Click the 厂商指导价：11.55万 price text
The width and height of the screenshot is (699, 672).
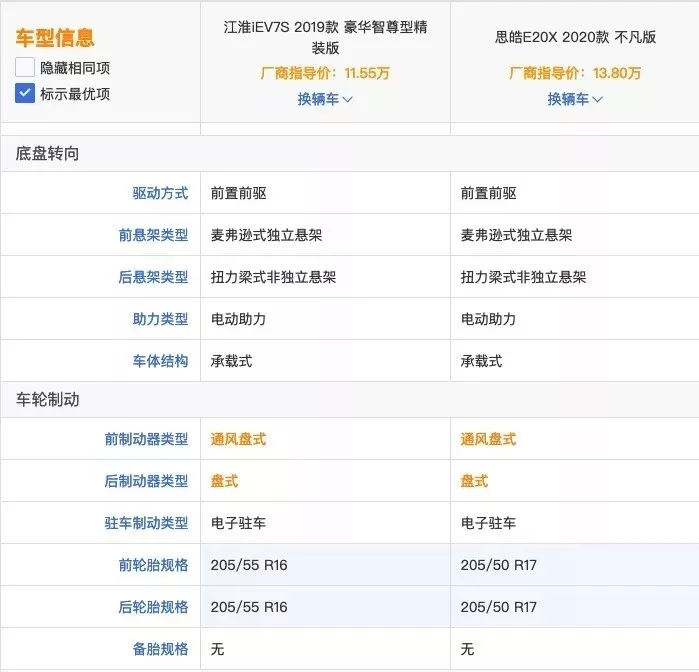[325, 73]
